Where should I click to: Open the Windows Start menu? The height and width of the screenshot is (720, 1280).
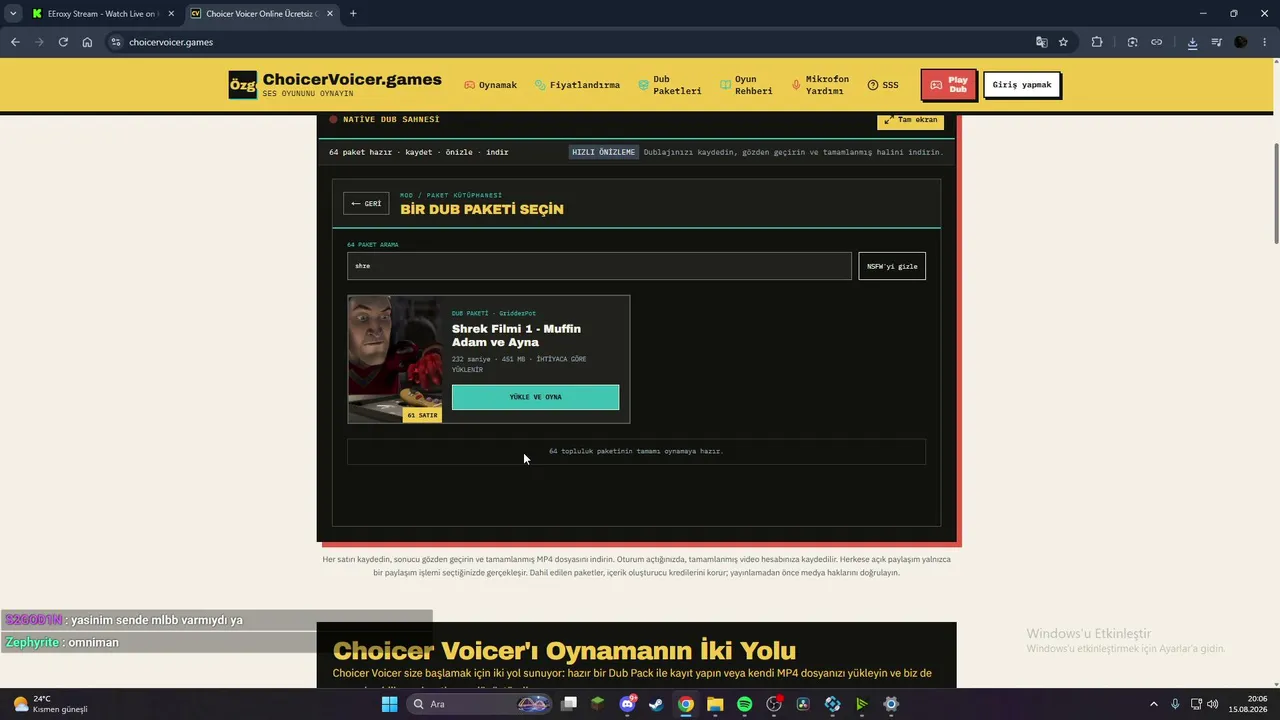click(389, 704)
